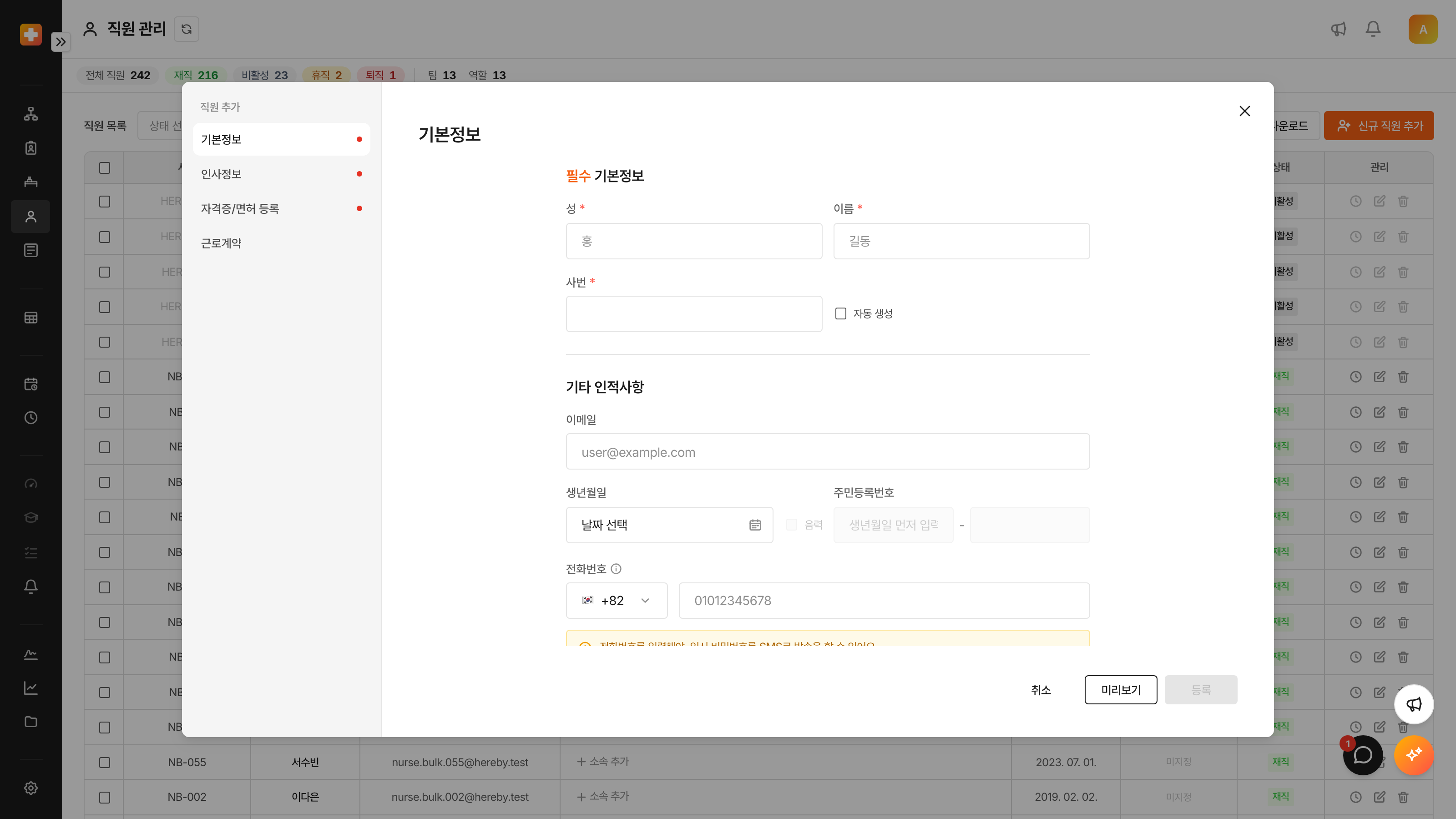
Task: Select the header select-all checkbox in staff table
Action: tap(105, 168)
